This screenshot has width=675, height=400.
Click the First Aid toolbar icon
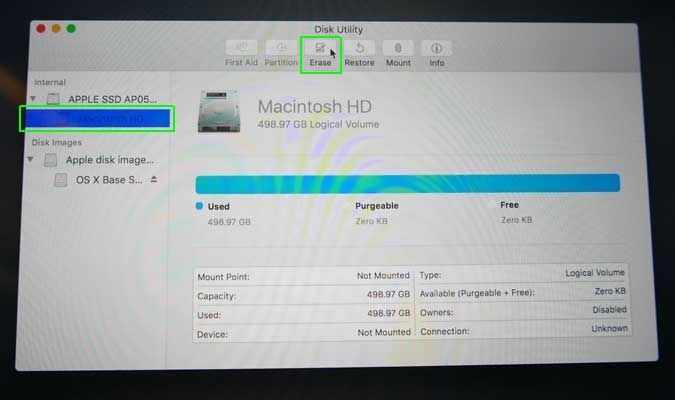pyautogui.click(x=241, y=48)
